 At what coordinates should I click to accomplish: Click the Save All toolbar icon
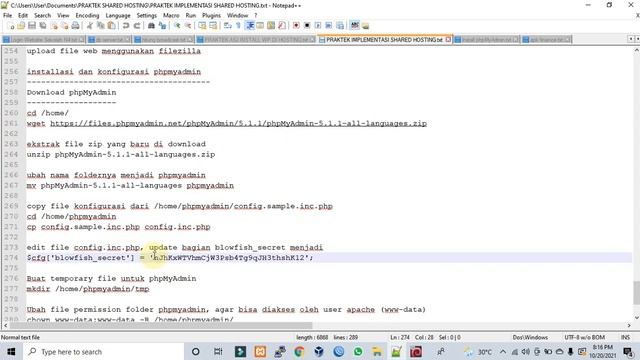(43, 26)
